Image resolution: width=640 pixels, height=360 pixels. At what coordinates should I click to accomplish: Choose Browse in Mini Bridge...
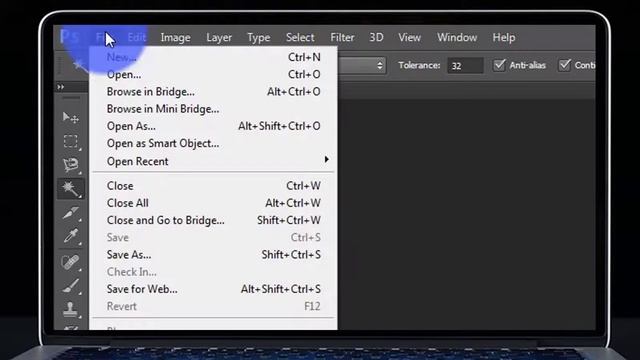pos(213,109)
